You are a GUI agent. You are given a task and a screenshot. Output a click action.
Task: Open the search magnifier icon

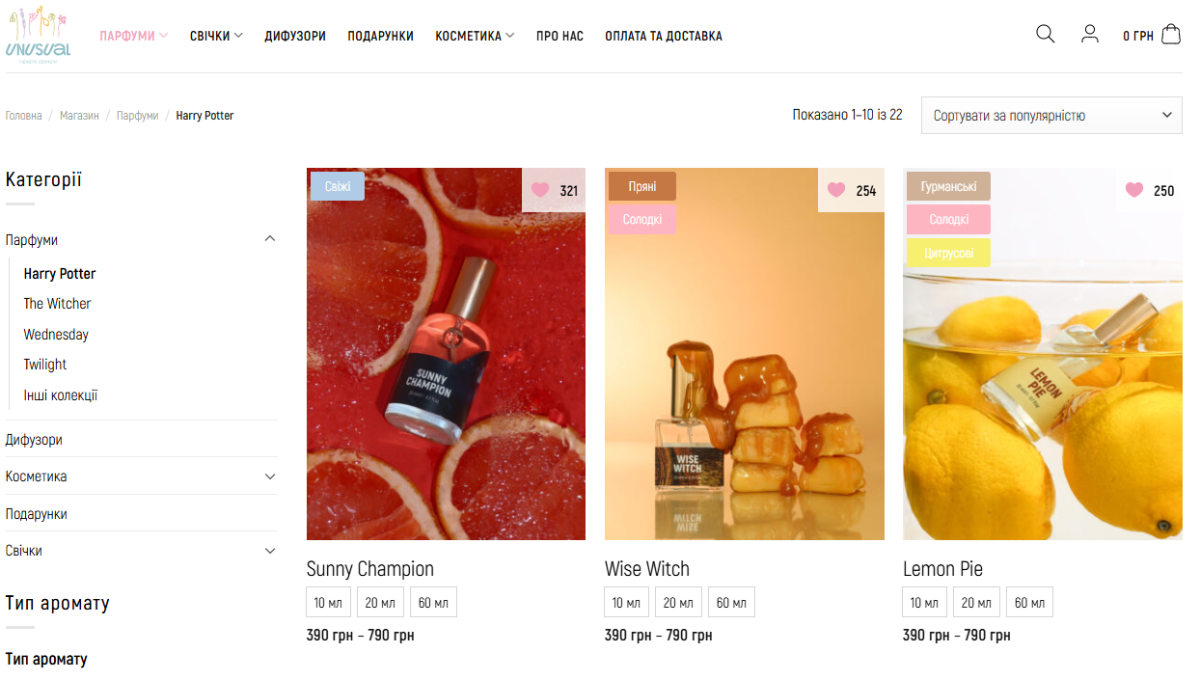click(1045, 34)
